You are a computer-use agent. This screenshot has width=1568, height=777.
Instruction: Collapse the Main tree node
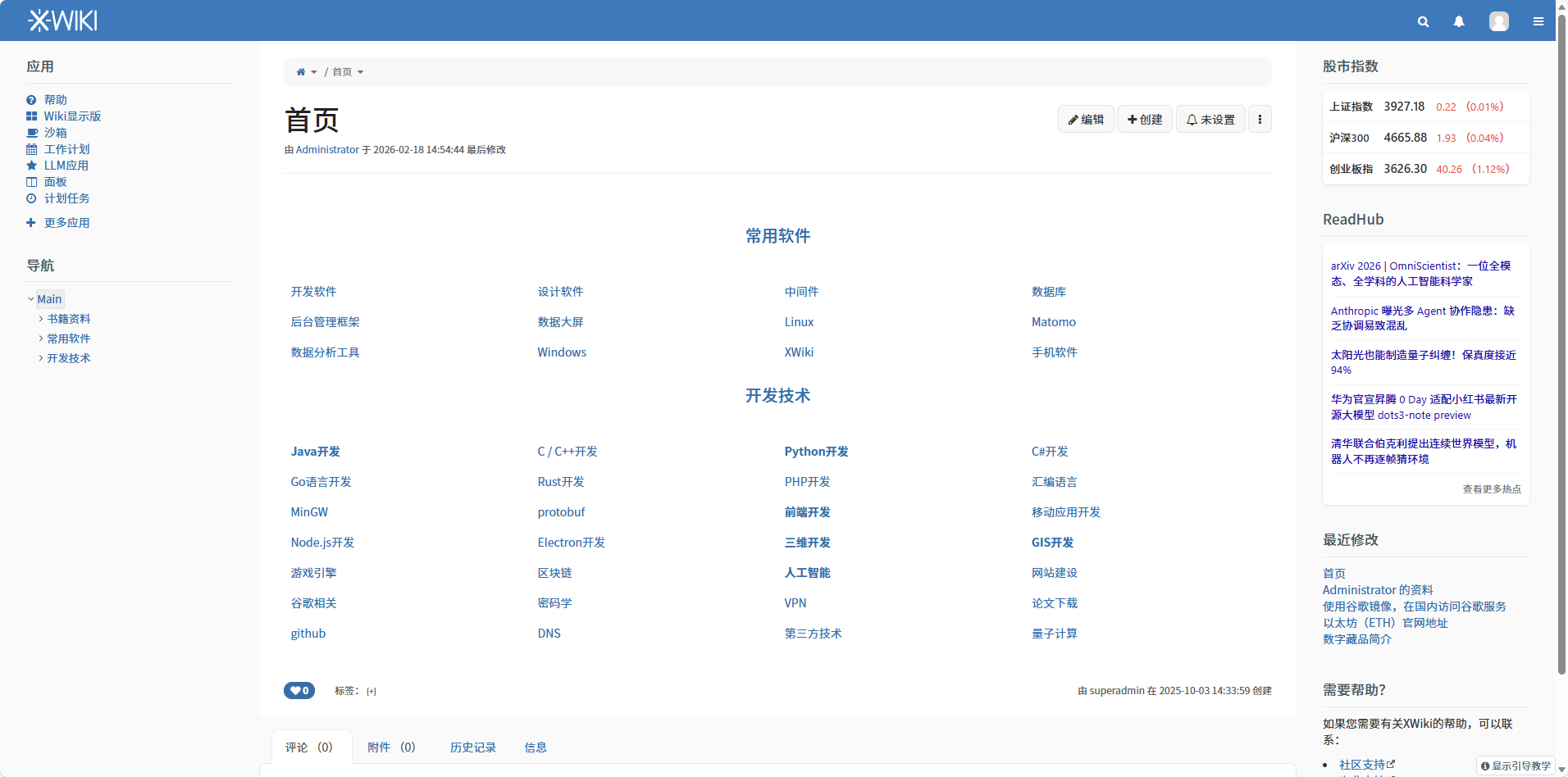[x=31, y=299]
